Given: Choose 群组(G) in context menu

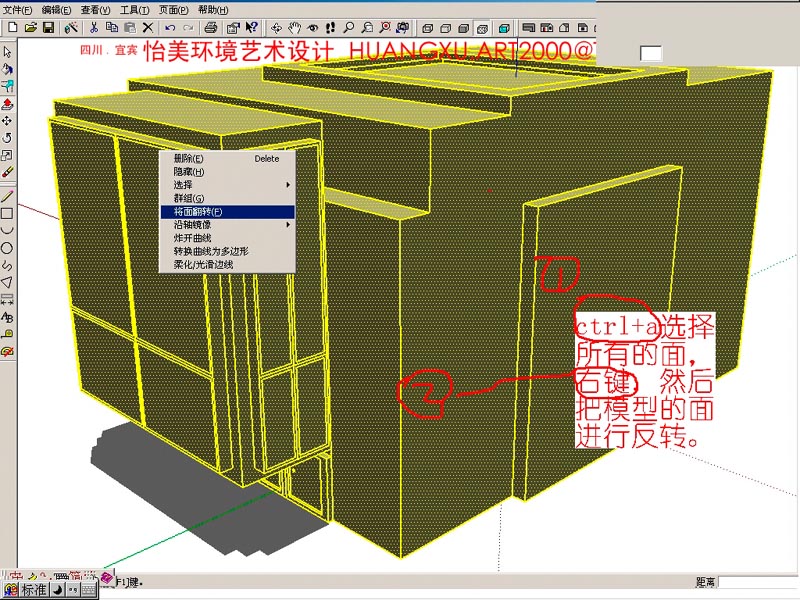Looking at the screenshot, I should 228,198.
